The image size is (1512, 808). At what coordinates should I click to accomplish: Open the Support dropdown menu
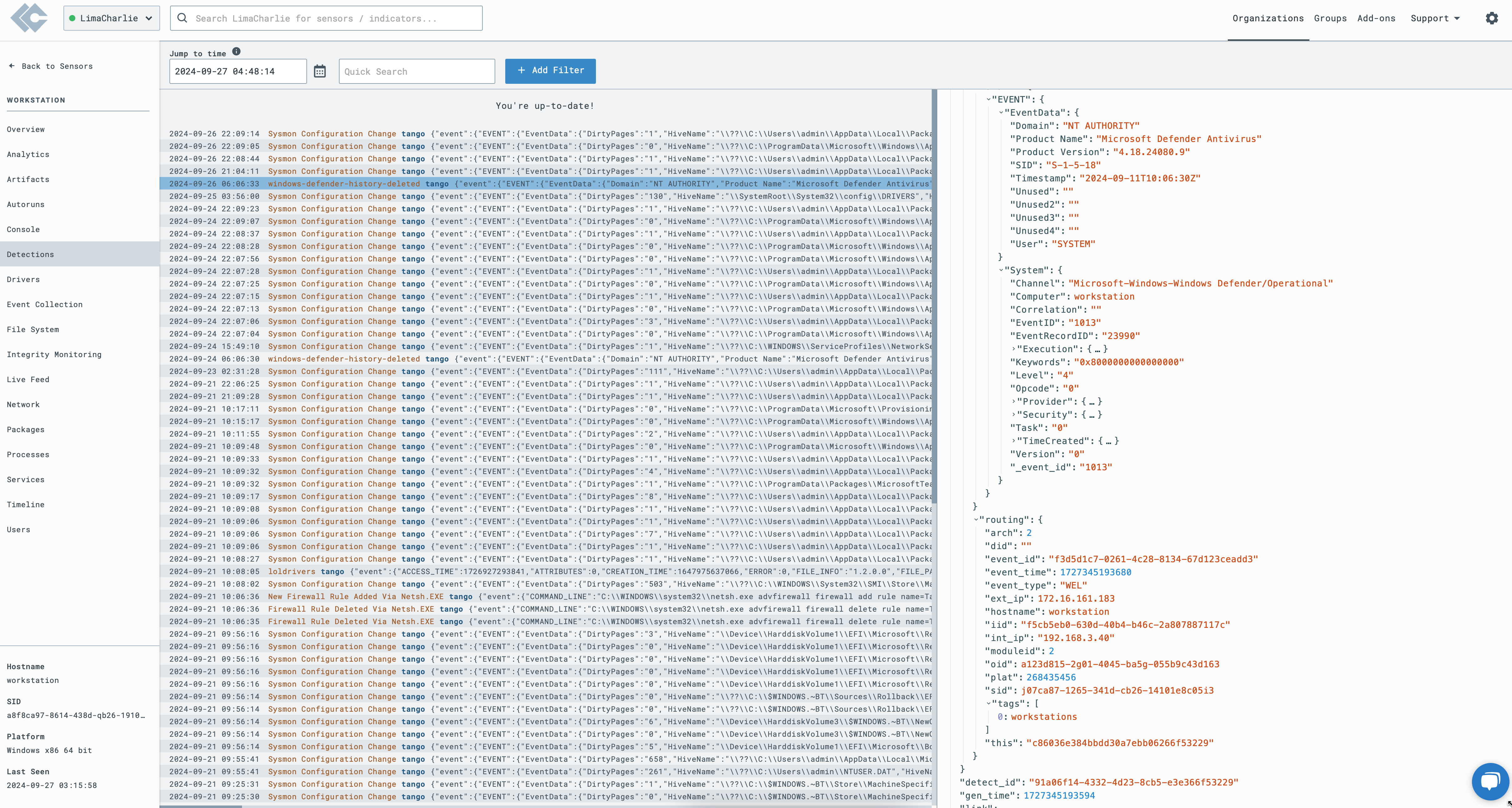[1434, 18]
